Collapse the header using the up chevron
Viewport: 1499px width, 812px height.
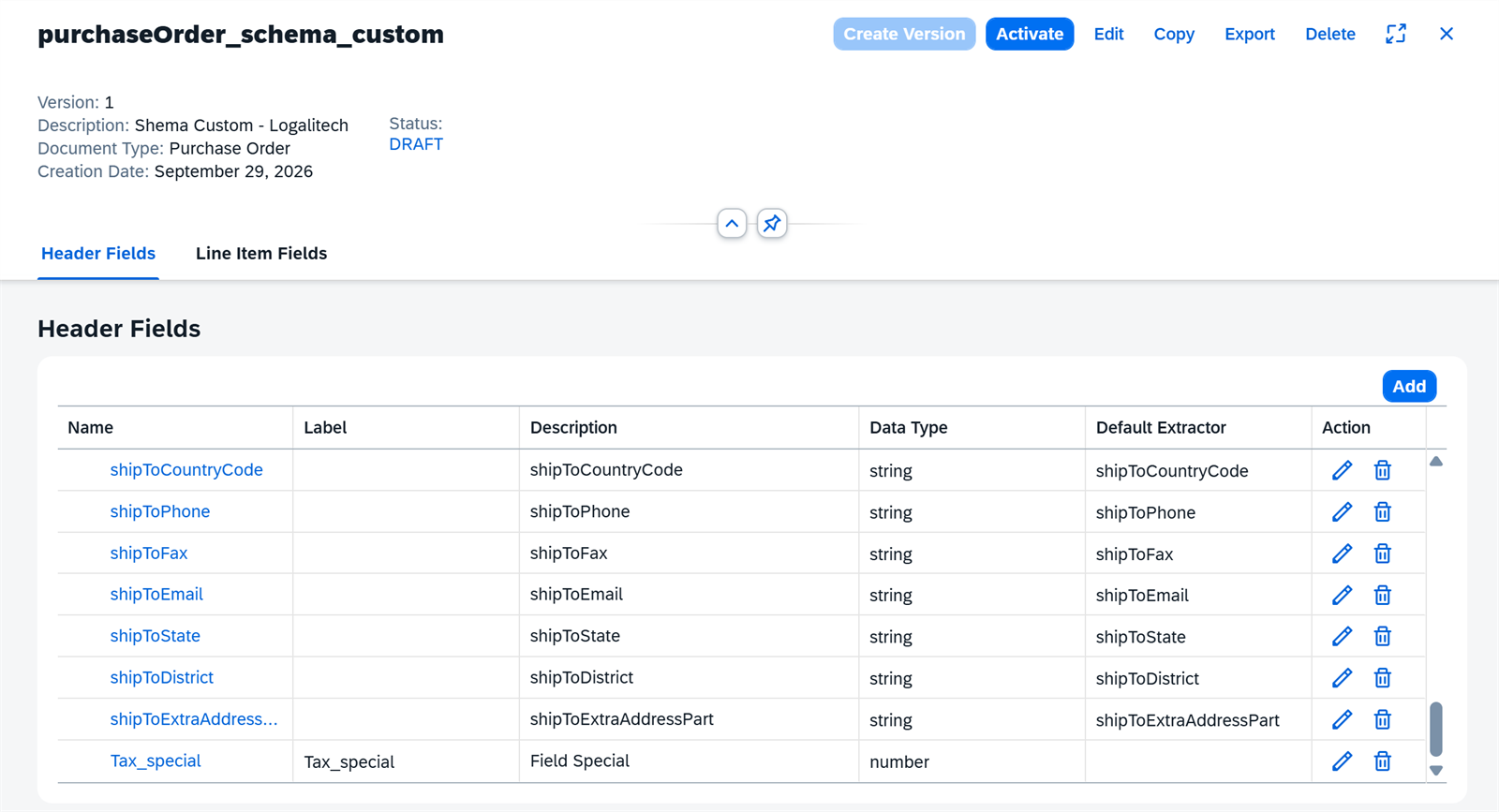coord(732,223)
